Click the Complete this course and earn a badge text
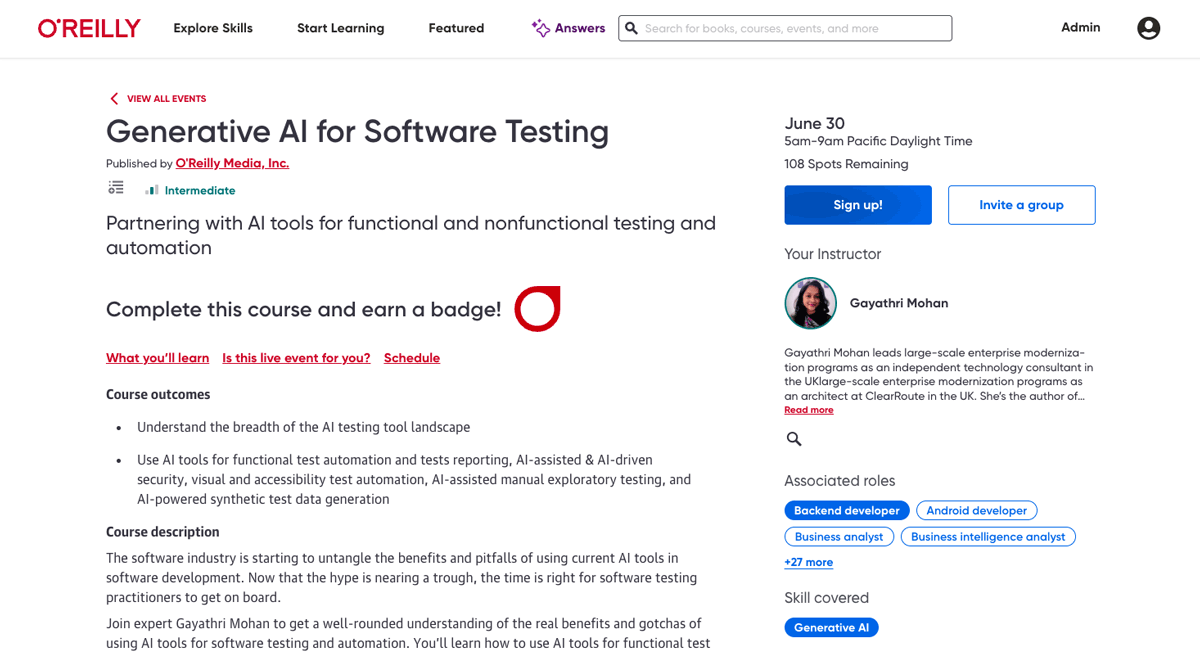Screen dimensions: 1200x654 pyautogui.click(x=304, y=310)
